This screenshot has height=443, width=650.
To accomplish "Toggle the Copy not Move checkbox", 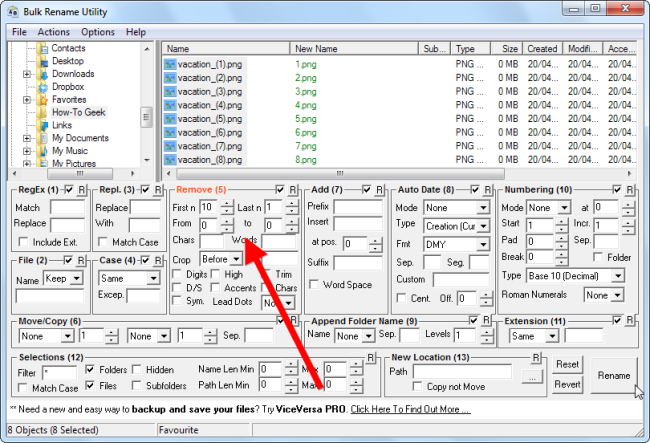I will point(417,386).
